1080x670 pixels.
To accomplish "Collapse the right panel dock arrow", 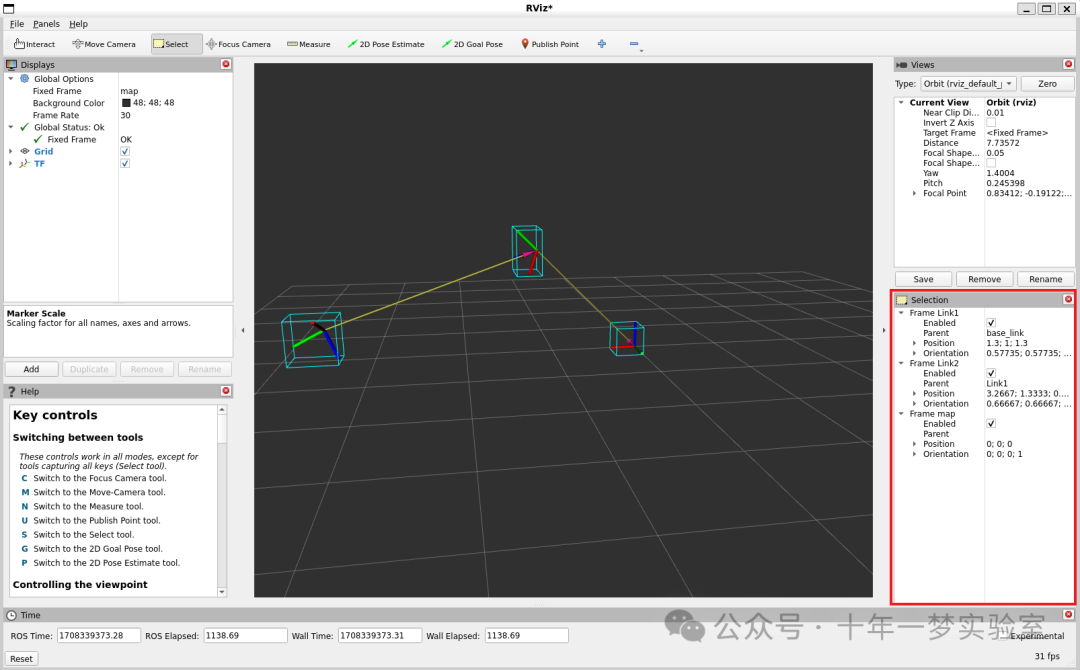I will coord(884,331).
